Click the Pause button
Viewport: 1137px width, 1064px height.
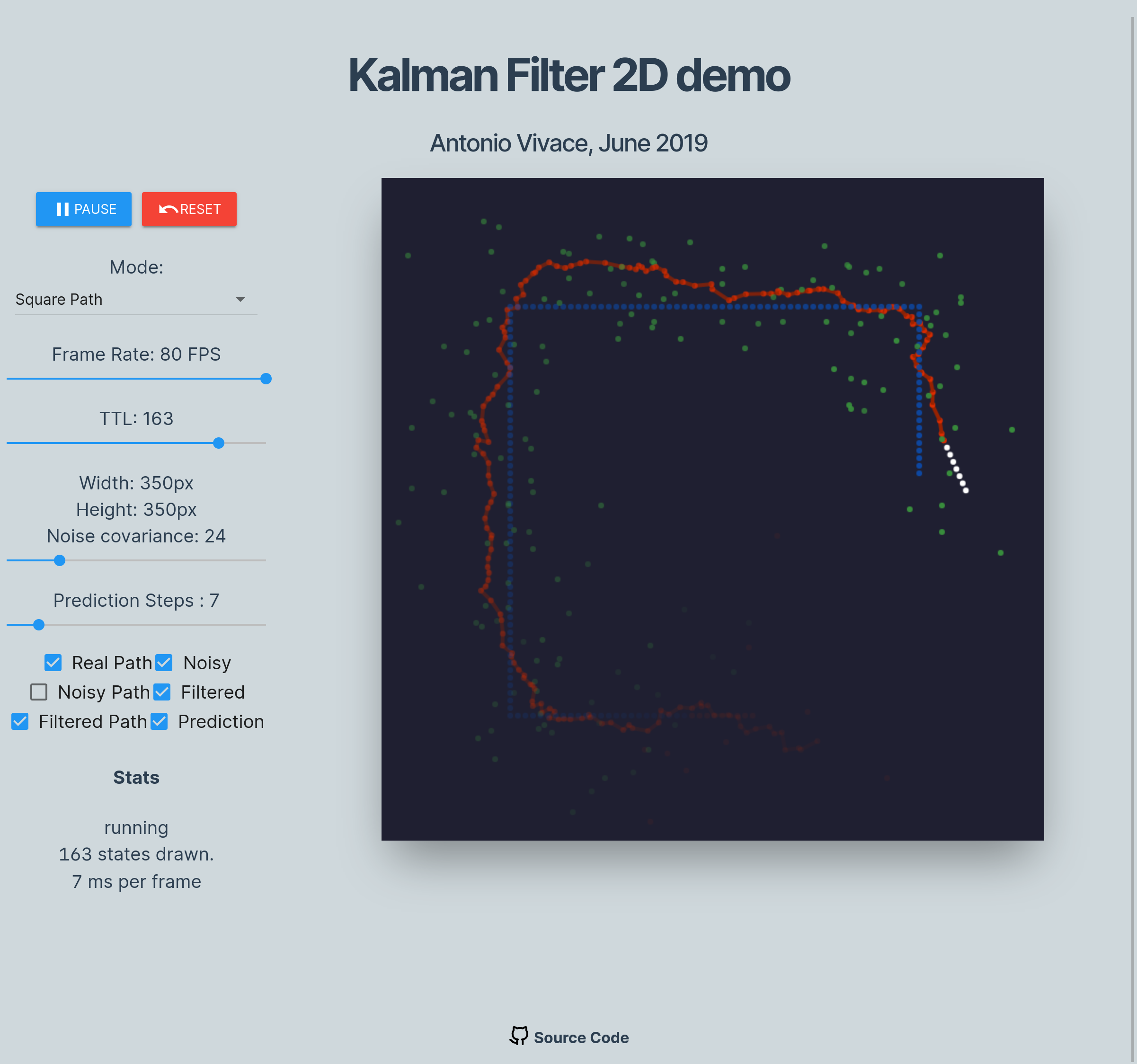(x=83, y=209)
